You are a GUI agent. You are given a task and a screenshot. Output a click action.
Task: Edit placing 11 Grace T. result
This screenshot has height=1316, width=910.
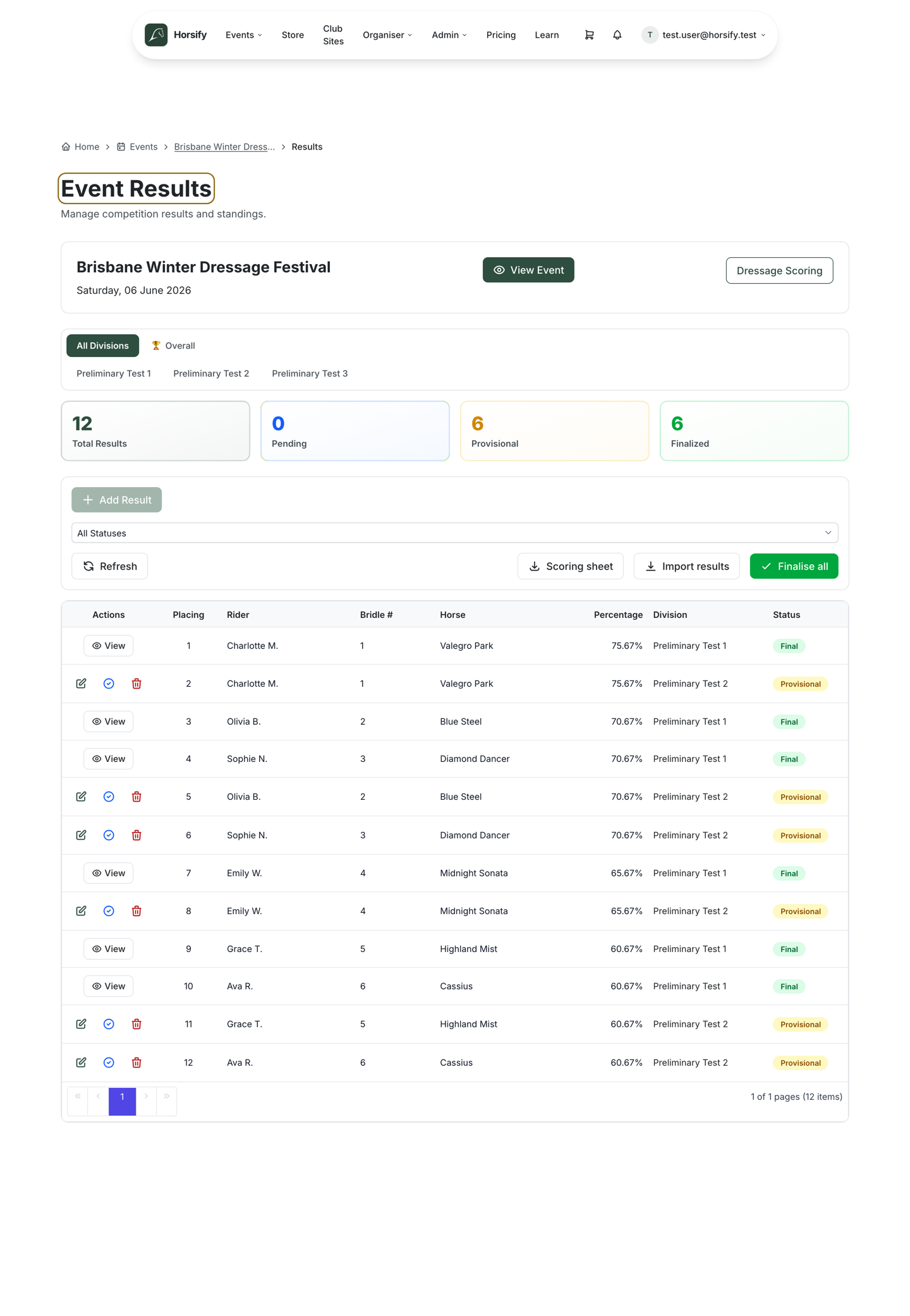pyautogui.click(x=81, y=1024)
